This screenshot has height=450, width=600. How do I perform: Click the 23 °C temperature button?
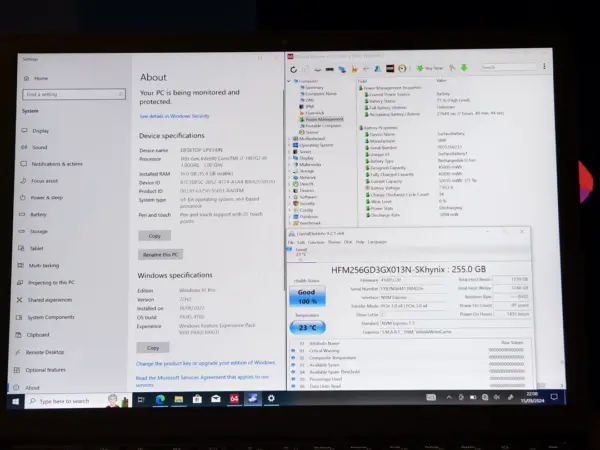point(307,328)
